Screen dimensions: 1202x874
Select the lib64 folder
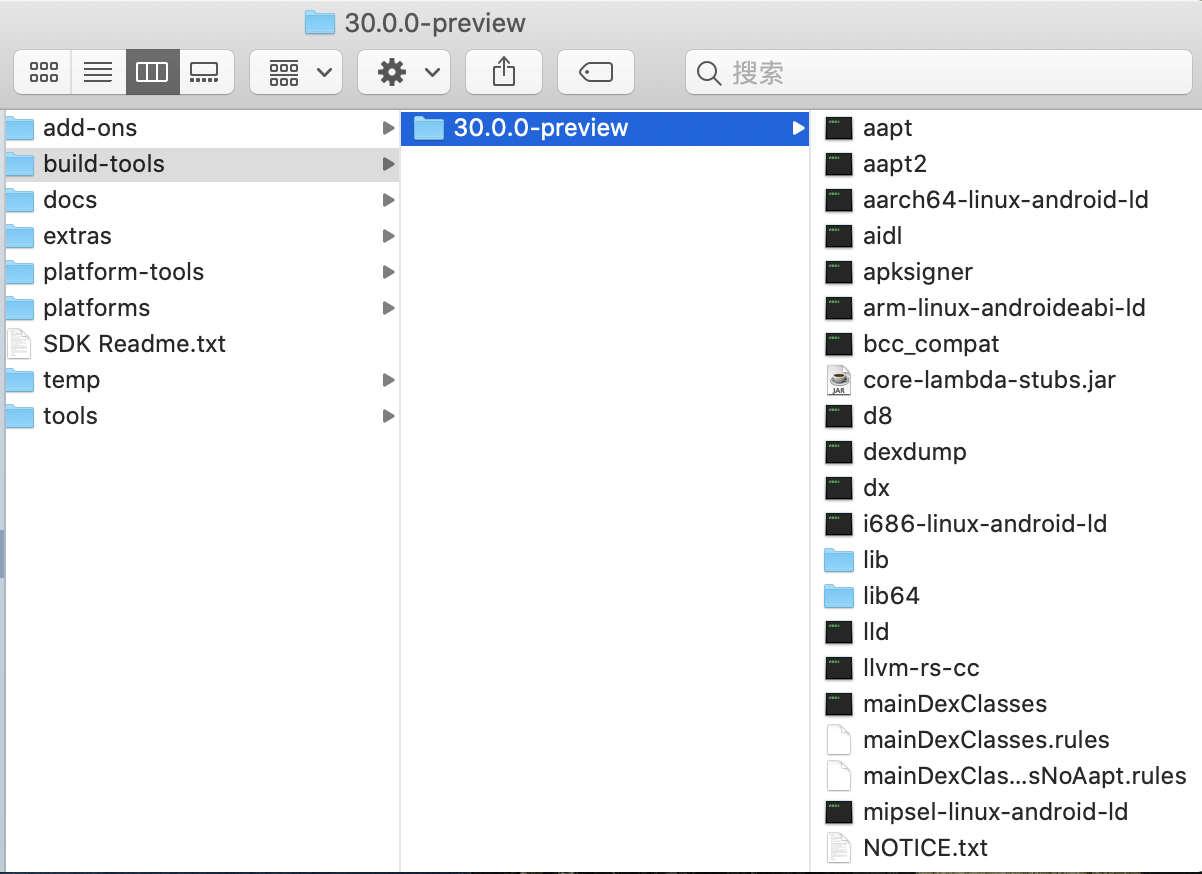point(890,596)
